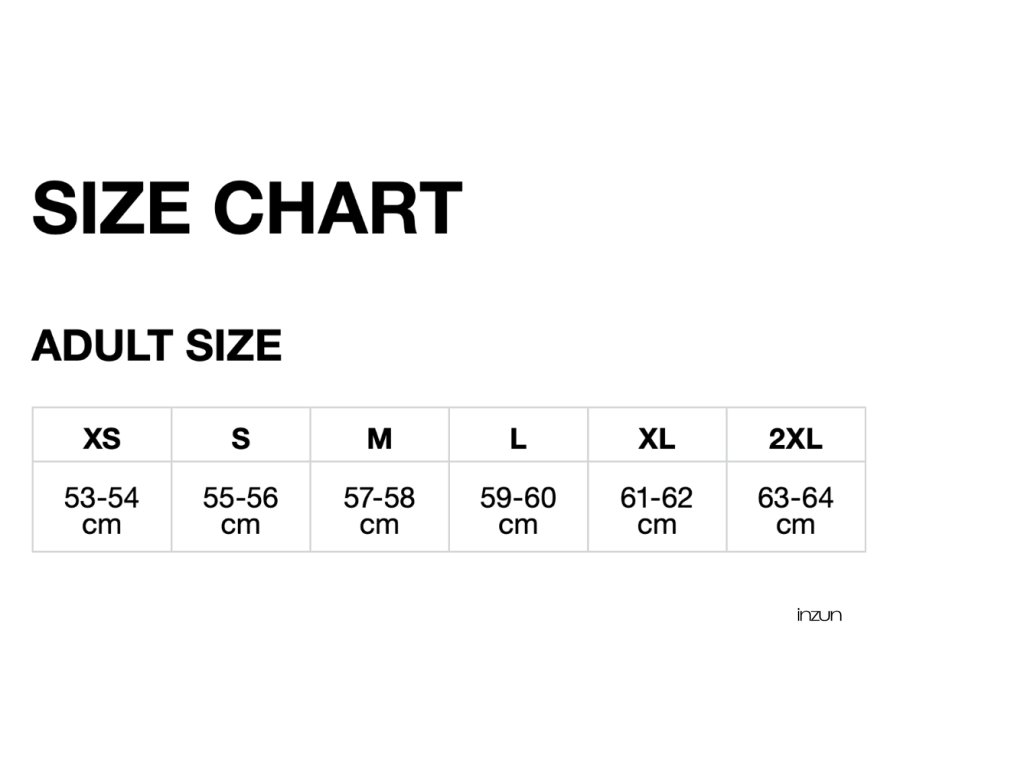Image resolution: width=1024 pixels, height=768 pixels.
Task: Click the 59-60 measurement range text
Action: pyautogui.click(x=518, y=497)
